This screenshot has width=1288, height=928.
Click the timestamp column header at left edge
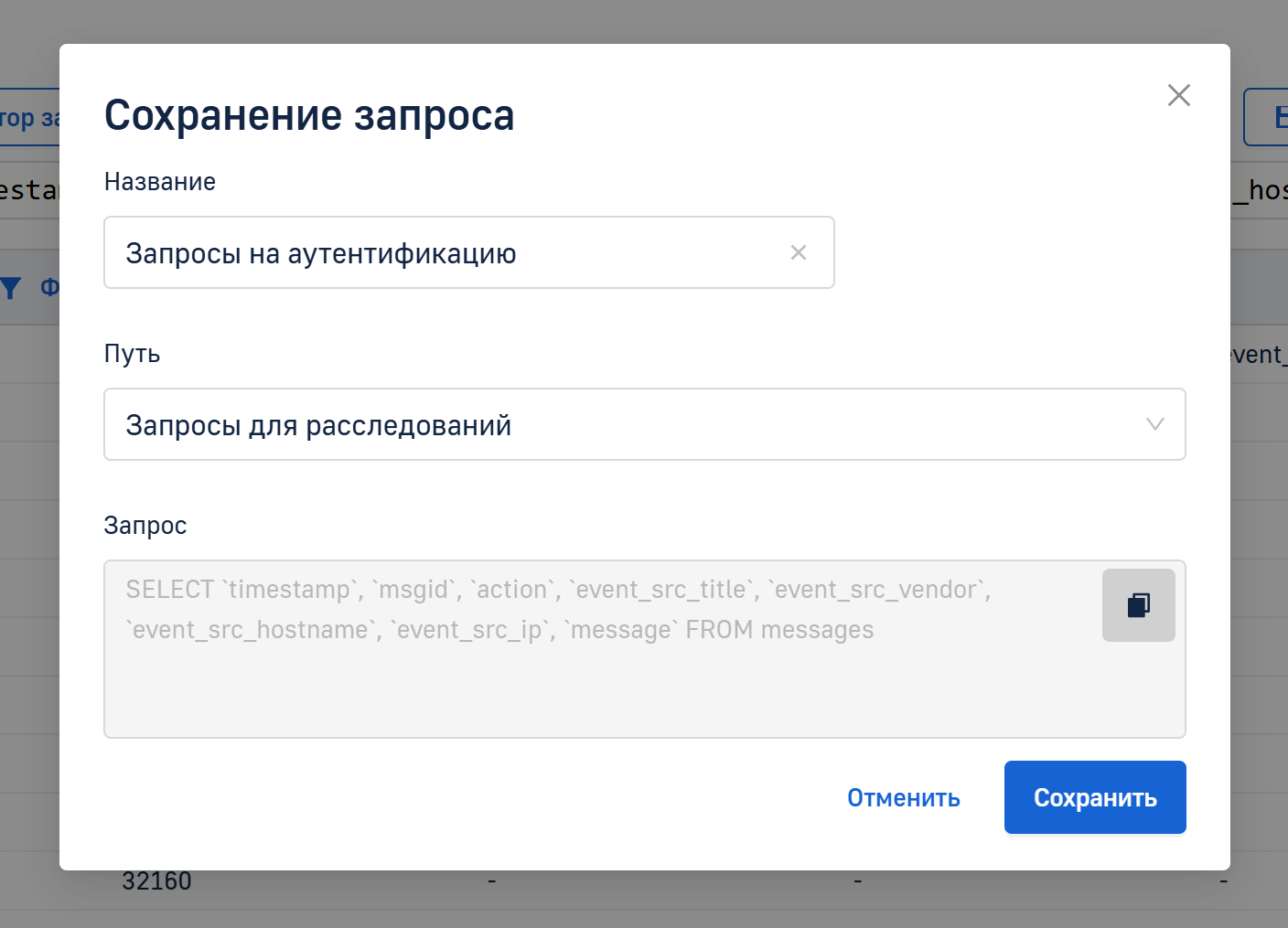(27, 190)
